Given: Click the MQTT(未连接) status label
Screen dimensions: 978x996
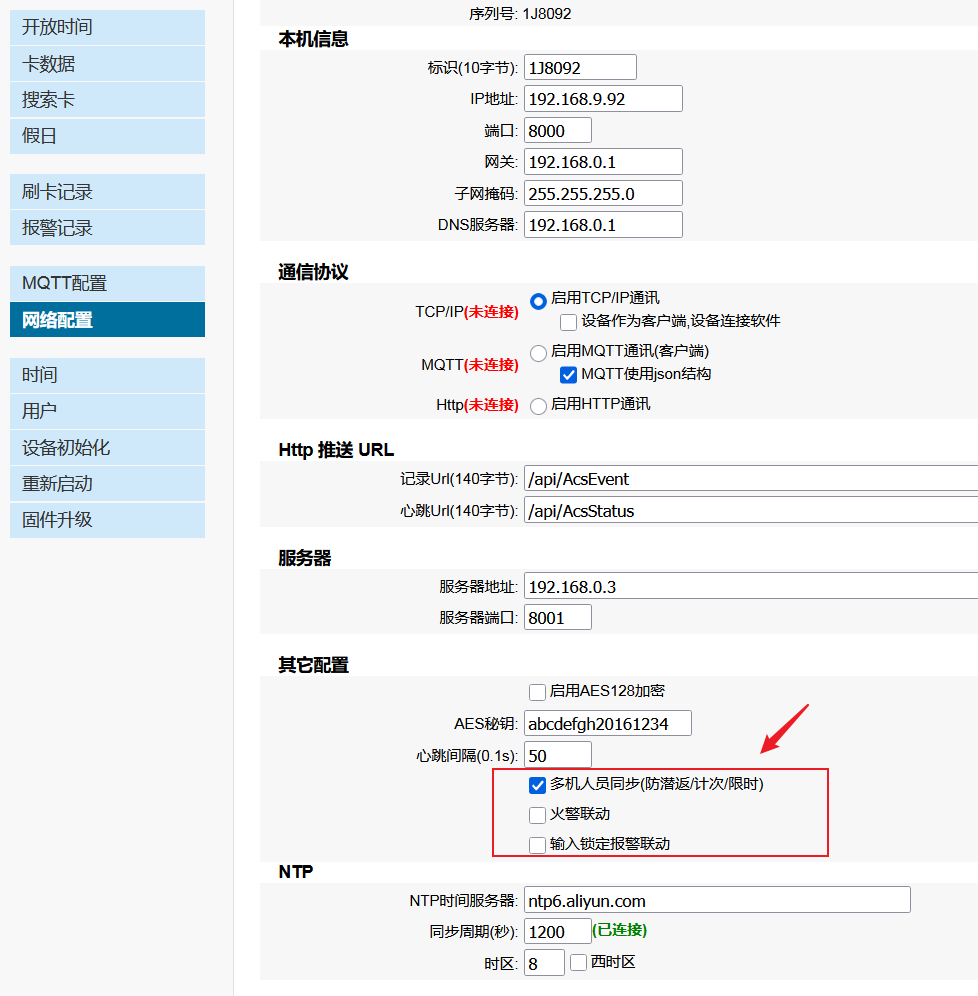Looking at the screenshot, I should pyautogui.click(x=470, y=365).
